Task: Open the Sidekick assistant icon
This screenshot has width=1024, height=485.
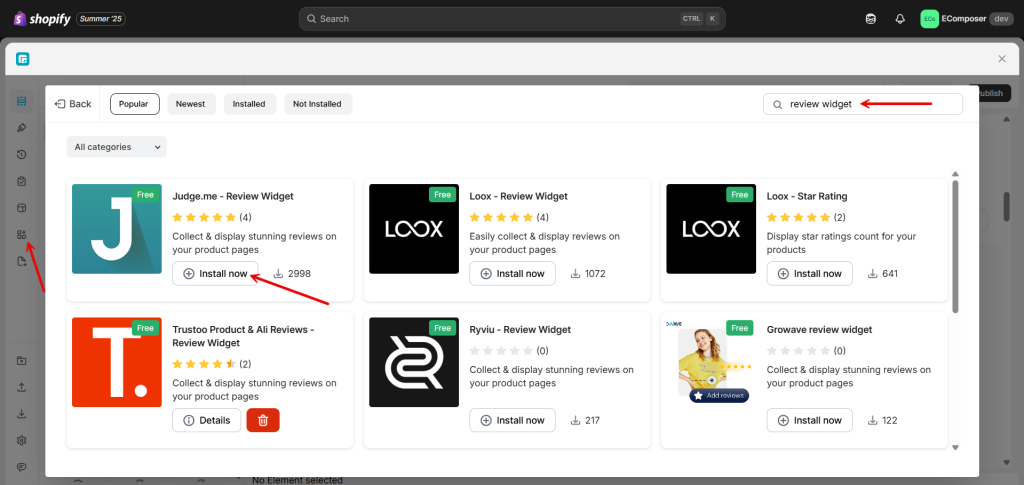Action: coord(871,19)
